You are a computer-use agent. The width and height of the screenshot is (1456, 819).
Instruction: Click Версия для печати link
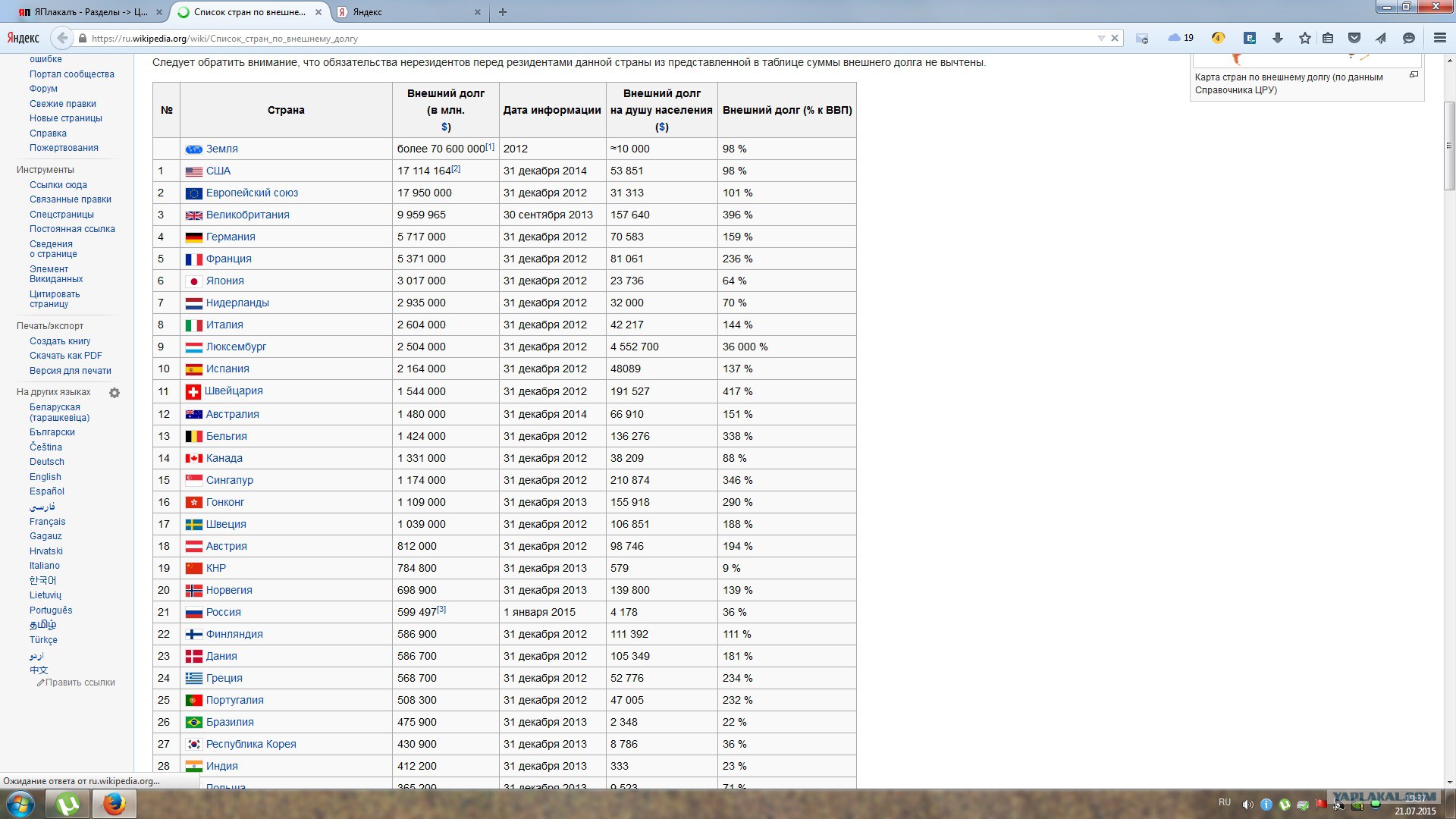(x=71, y=371)
